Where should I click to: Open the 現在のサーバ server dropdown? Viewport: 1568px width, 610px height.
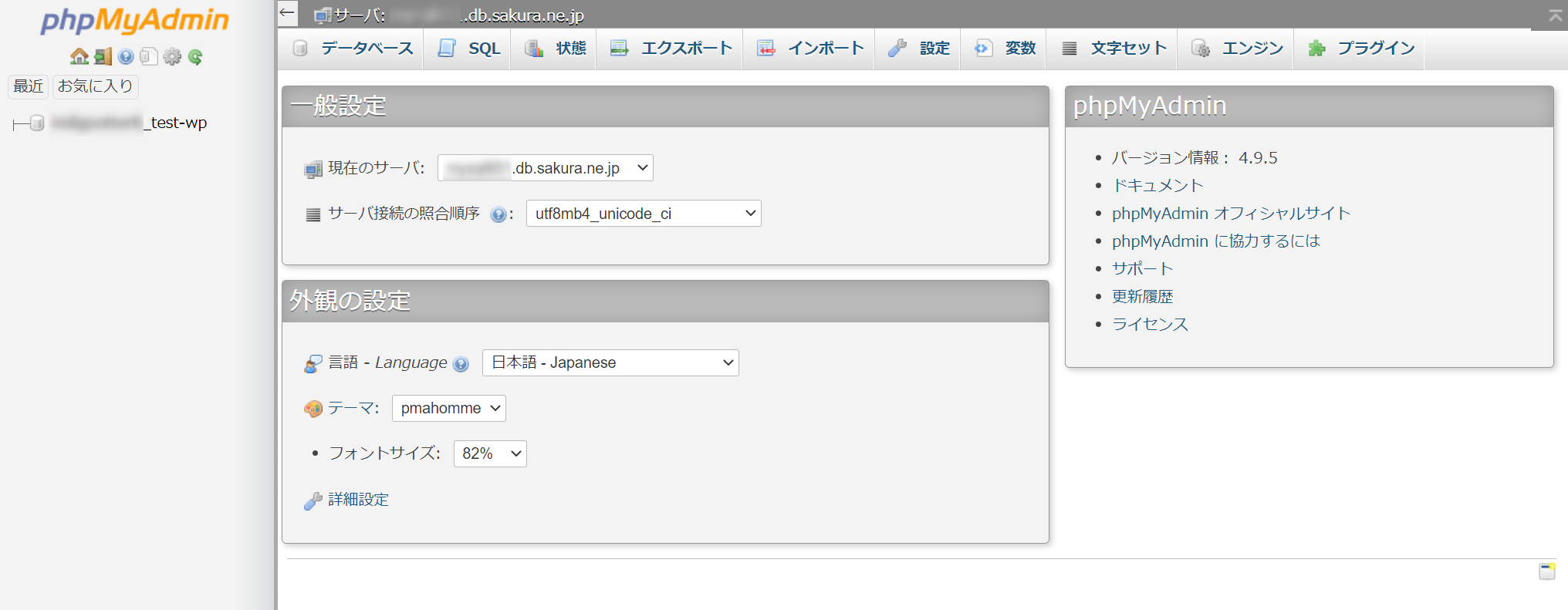coord(546,168)
